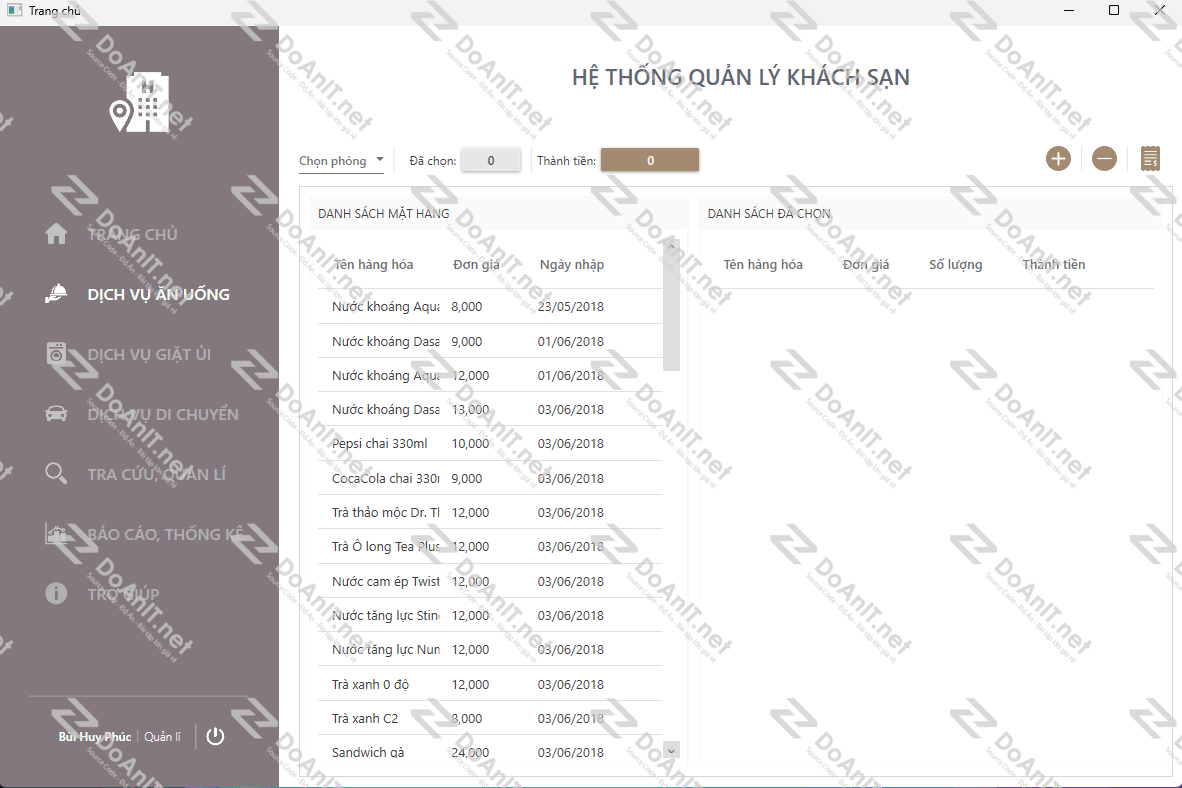
Task: Click the scrollbar up arrow
Action: click(671, 246)
